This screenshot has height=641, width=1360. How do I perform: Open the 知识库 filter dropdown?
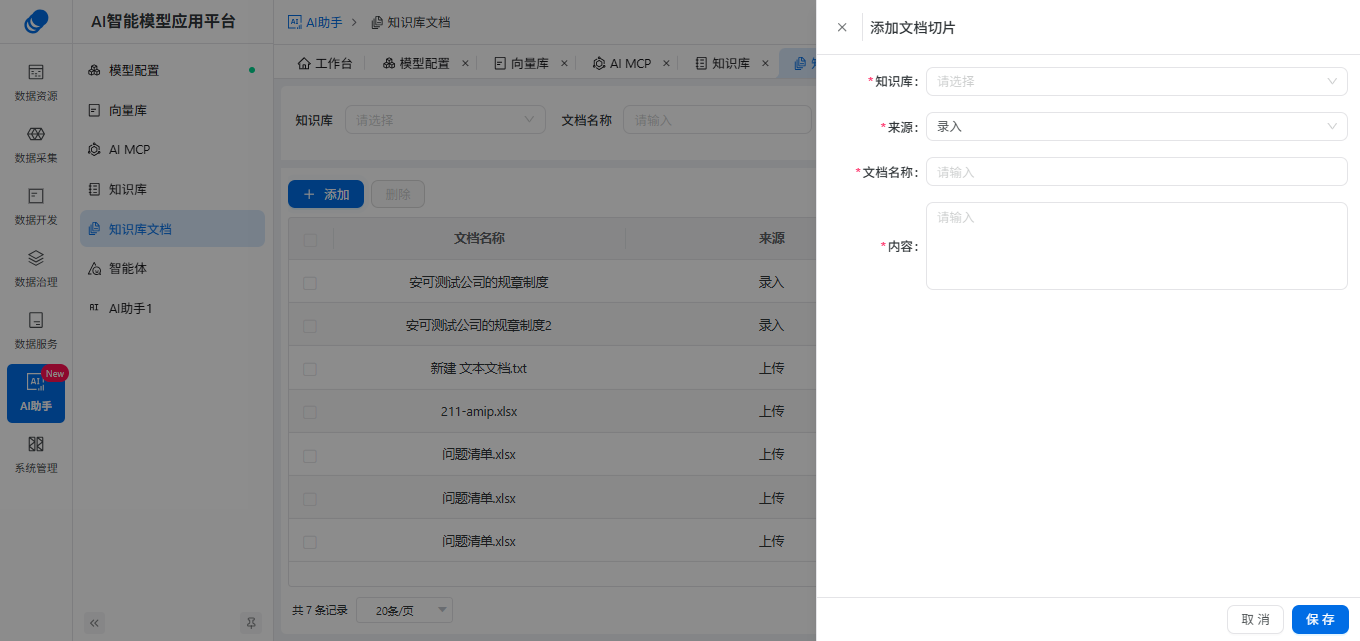445,120
